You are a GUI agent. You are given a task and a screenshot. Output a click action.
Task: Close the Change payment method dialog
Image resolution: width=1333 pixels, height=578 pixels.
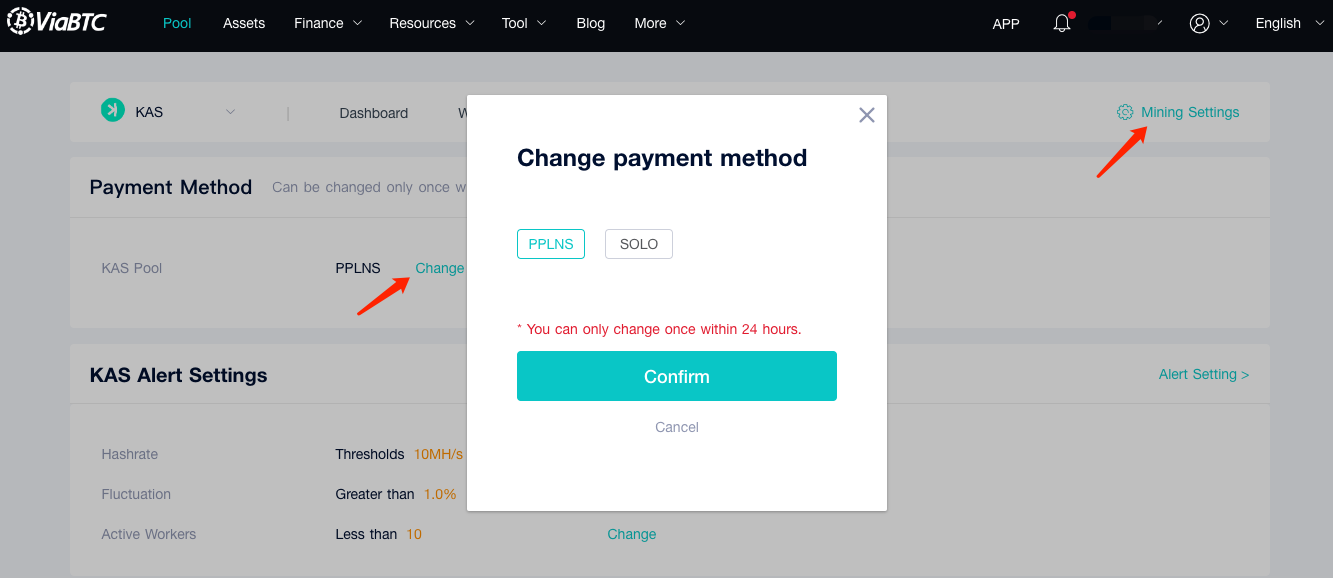click(867, 115)
